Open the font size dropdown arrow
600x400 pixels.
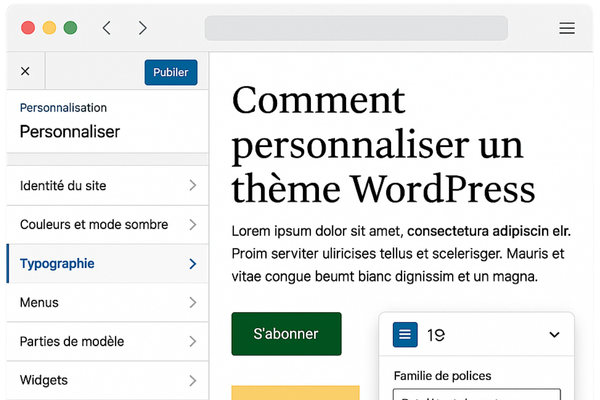click(554, 335)
